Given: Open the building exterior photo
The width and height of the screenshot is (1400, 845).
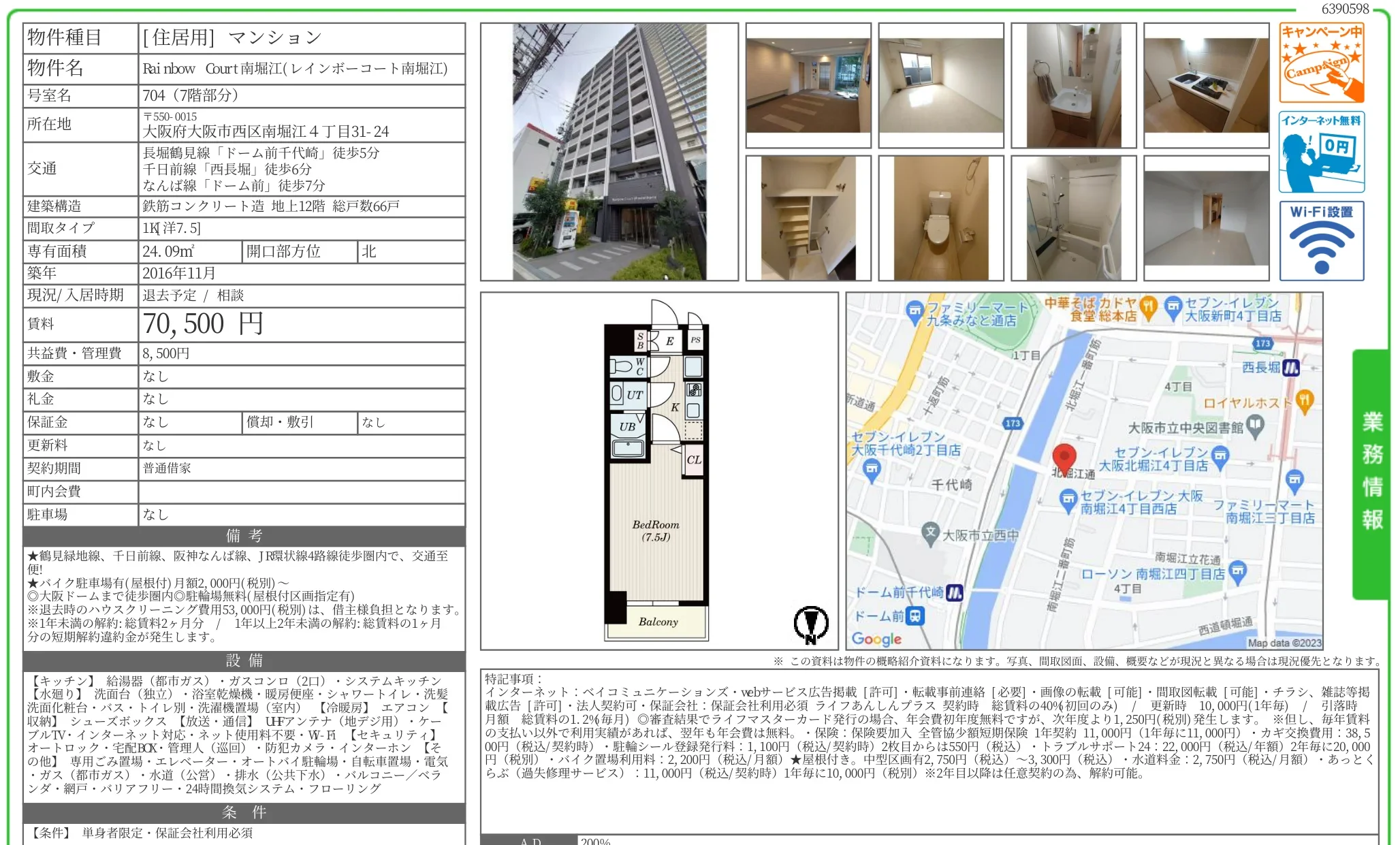Looking at the screenshot, I should [x=609, y=152].
